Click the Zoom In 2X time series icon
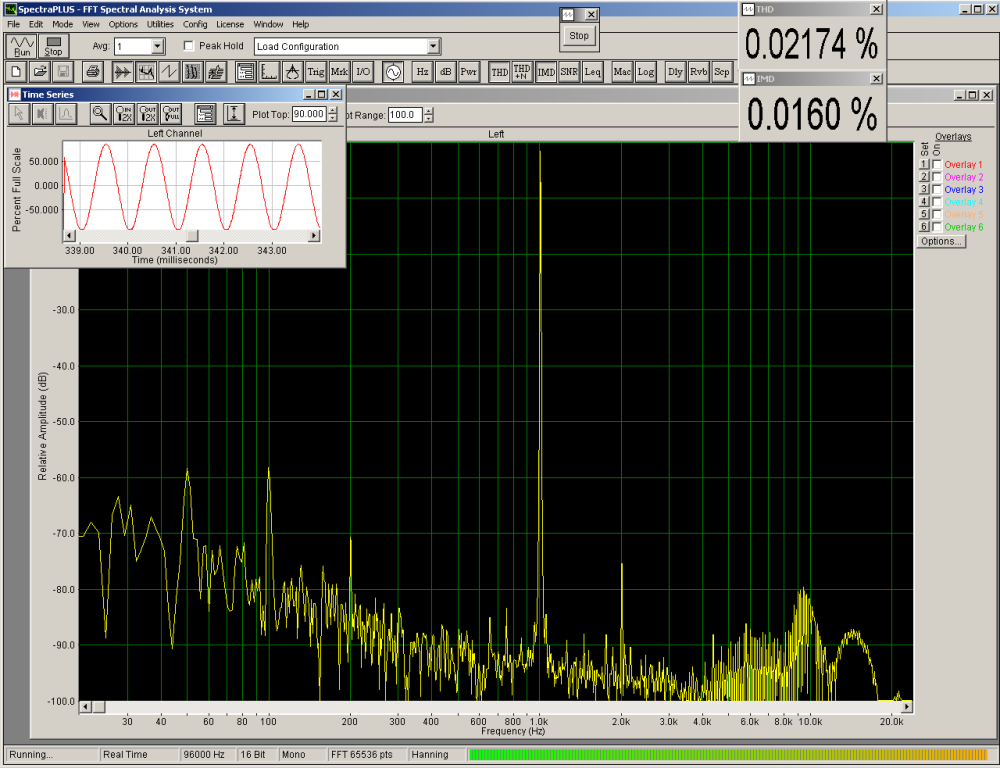The image size is (1000, 768). click(x=124, y=114)
